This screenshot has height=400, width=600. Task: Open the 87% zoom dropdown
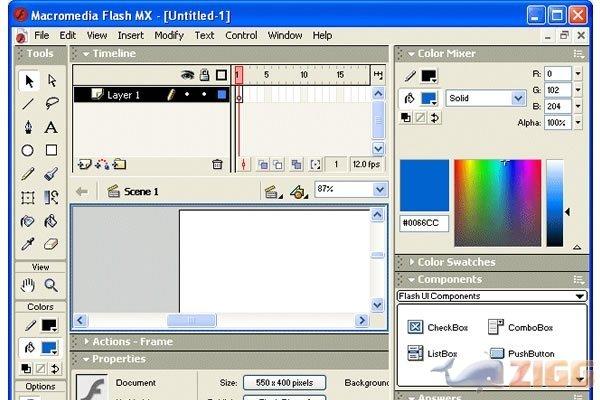[x=380, y=189]
